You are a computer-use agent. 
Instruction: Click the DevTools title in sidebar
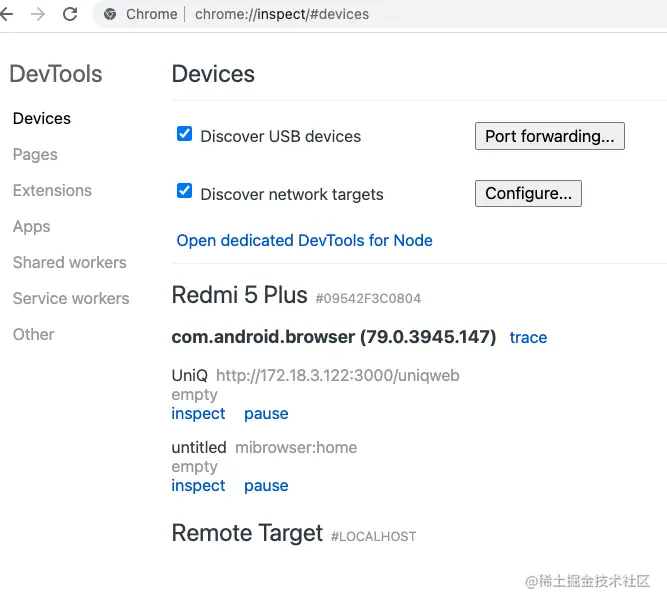point(56,74)
